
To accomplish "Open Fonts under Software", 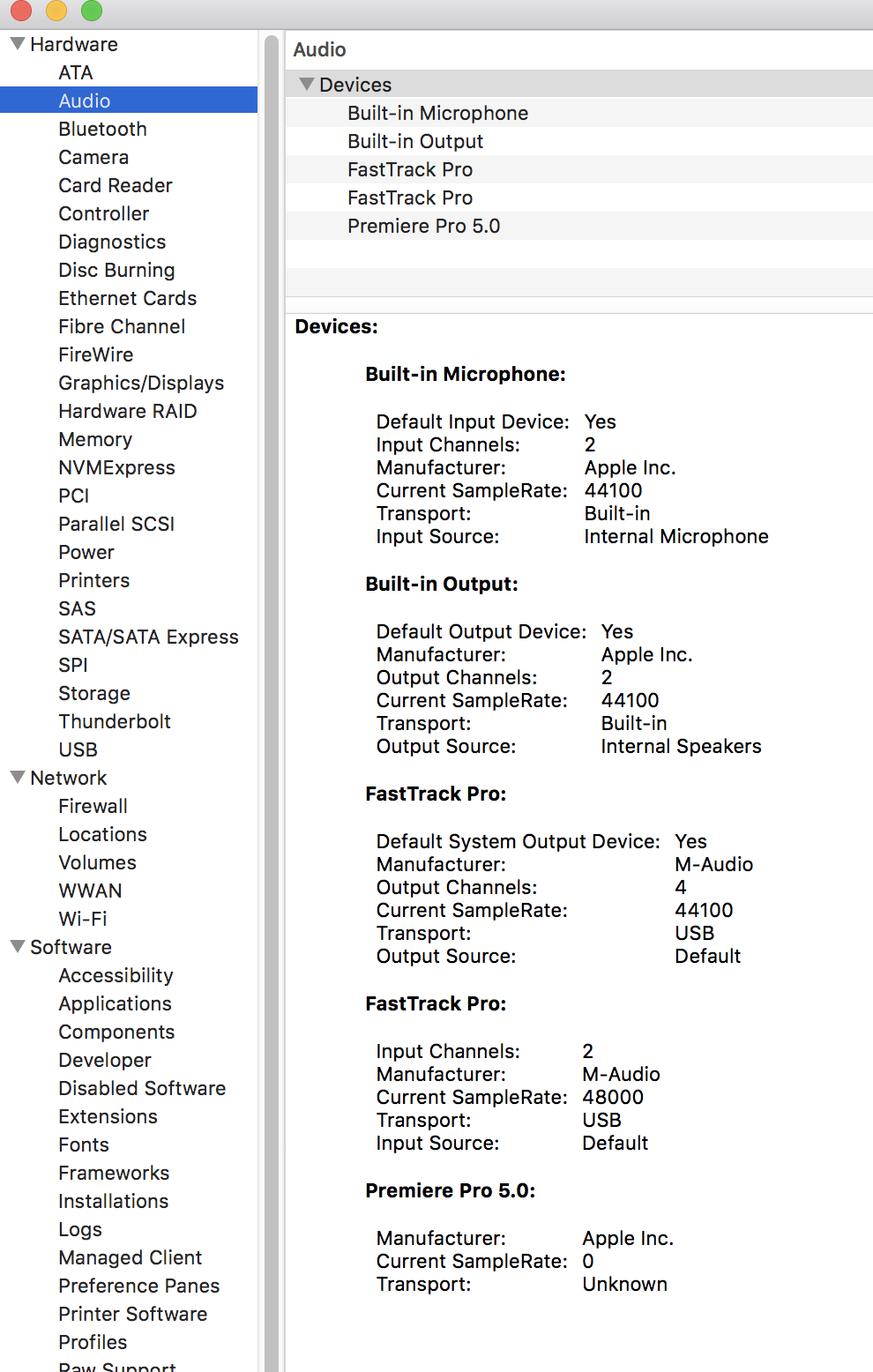I will tap(84, 1145).
